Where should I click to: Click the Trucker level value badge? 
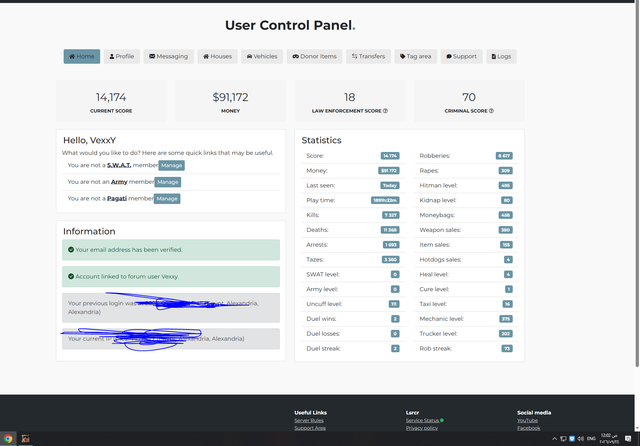[505, 334]
